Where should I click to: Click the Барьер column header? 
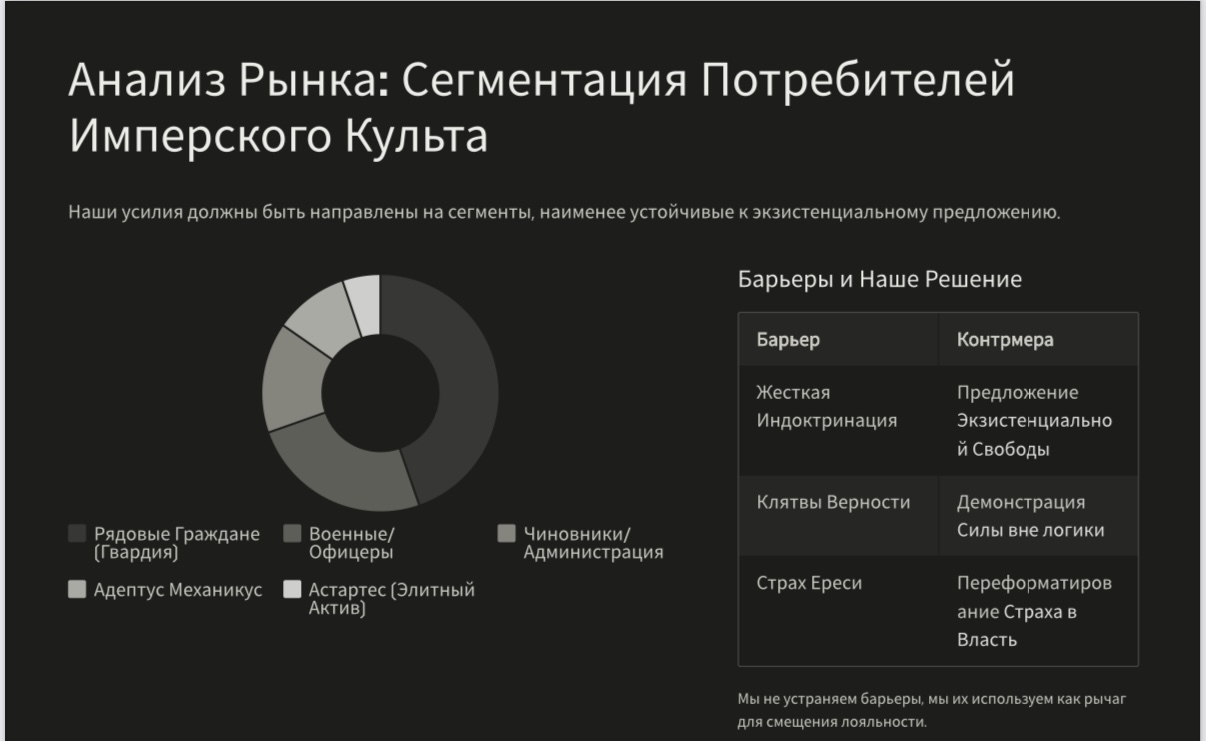coord(788,340)
